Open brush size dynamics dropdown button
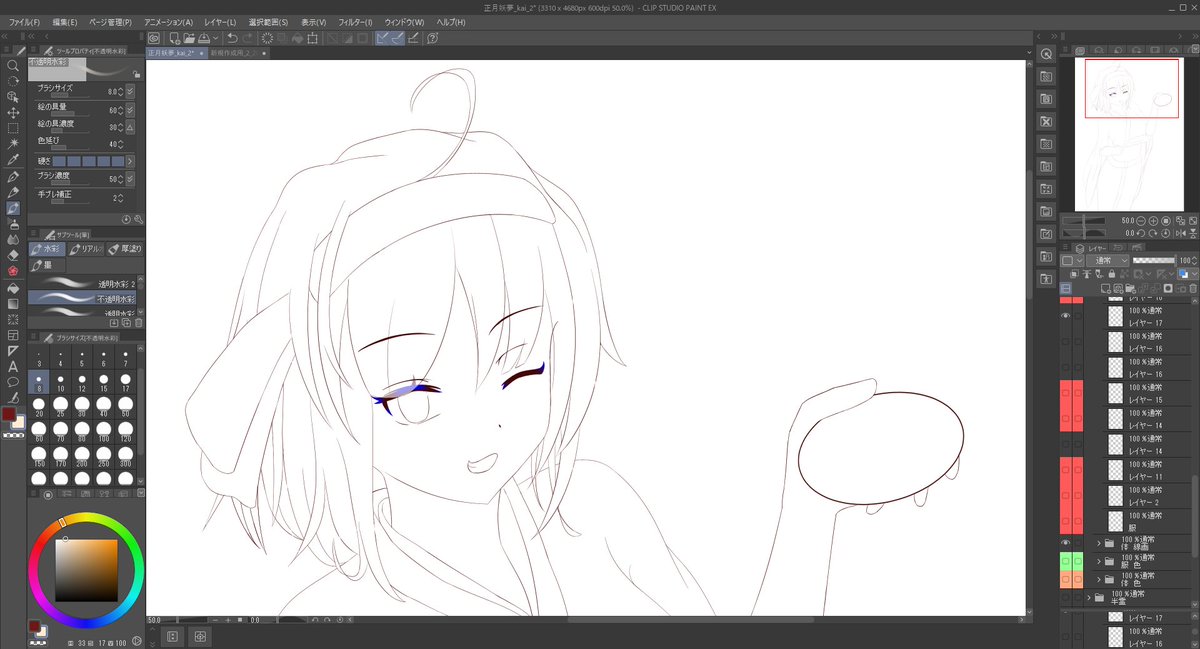The height and width of the screenshot is (649, 1200). [131, 90]
